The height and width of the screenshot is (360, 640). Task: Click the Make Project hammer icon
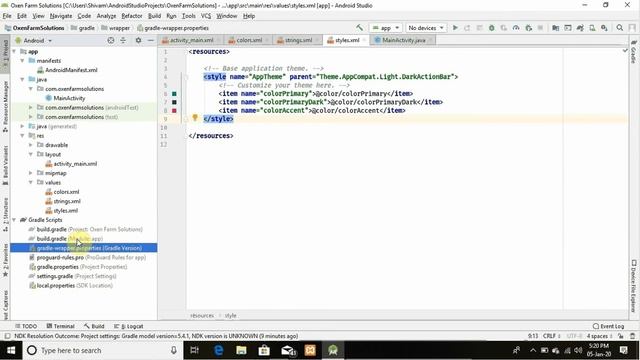coord(359,28)
